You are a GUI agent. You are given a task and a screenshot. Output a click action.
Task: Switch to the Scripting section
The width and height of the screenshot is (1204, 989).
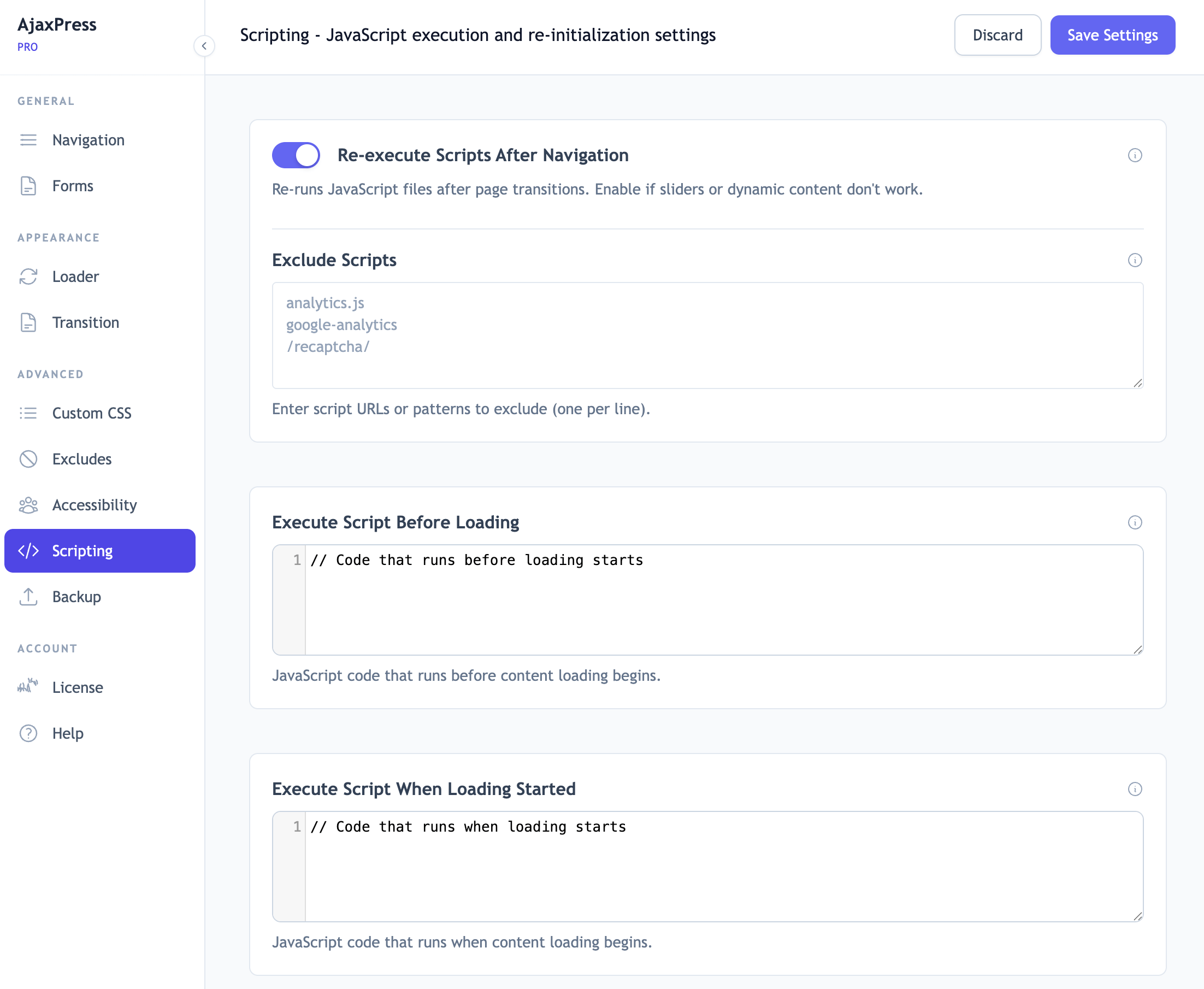pos(82,550)
